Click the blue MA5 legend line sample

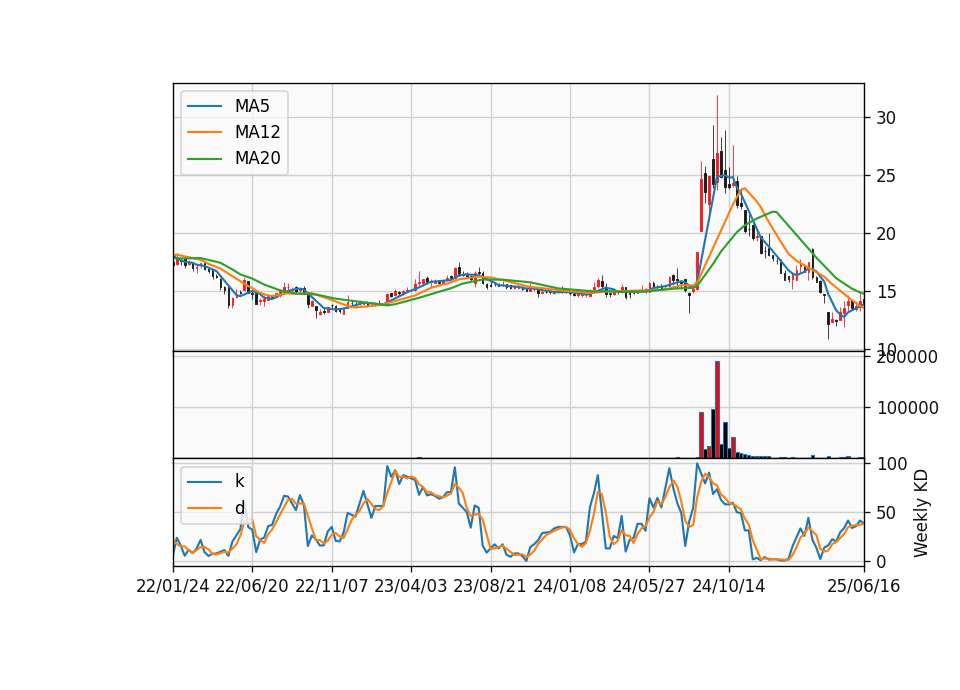tap(204, 106)
